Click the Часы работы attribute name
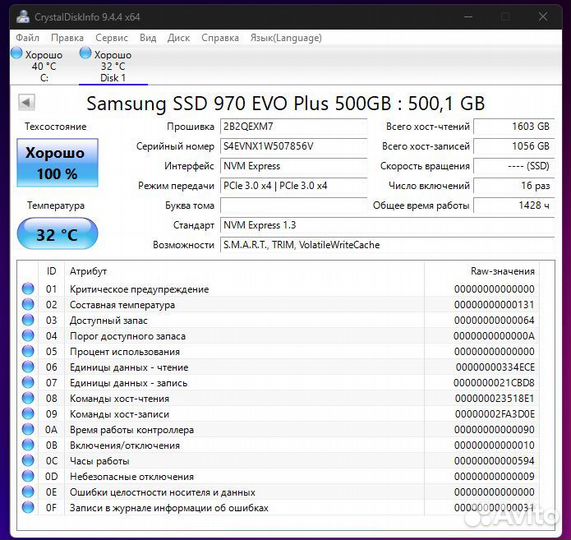Viewport: 571px width, 540px height. [99, 461]
